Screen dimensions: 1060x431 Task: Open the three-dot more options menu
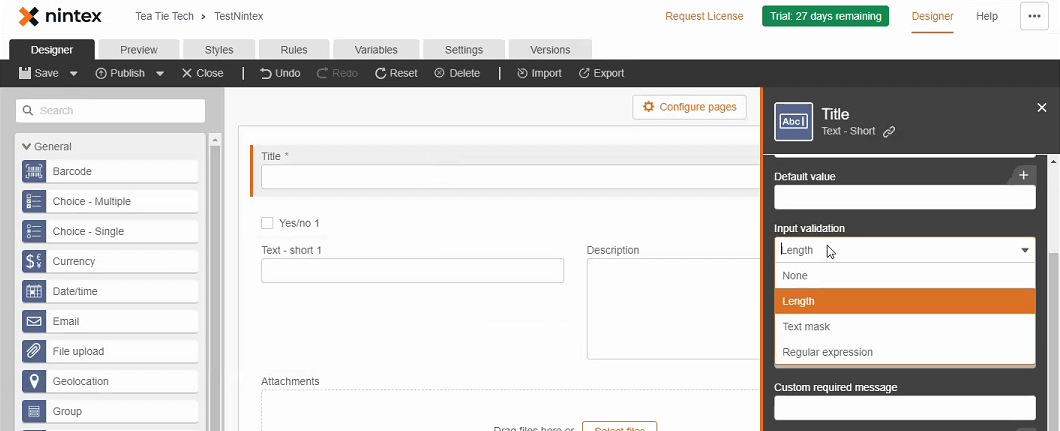coord(1034,17)
